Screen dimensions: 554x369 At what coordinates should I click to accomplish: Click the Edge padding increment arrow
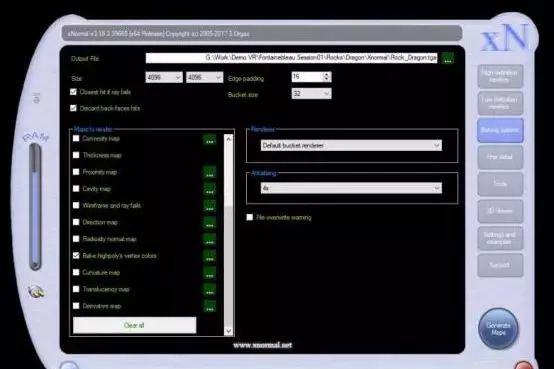[x=327, y=74]
